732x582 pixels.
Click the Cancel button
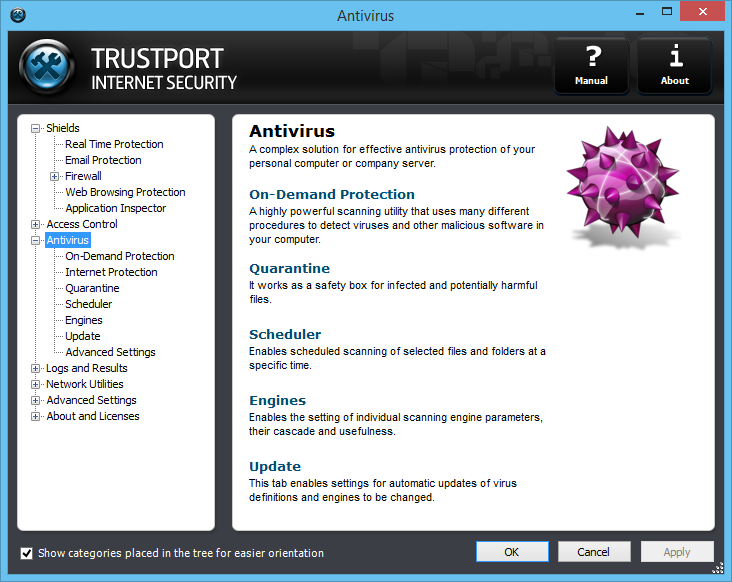tap(594, 552)
